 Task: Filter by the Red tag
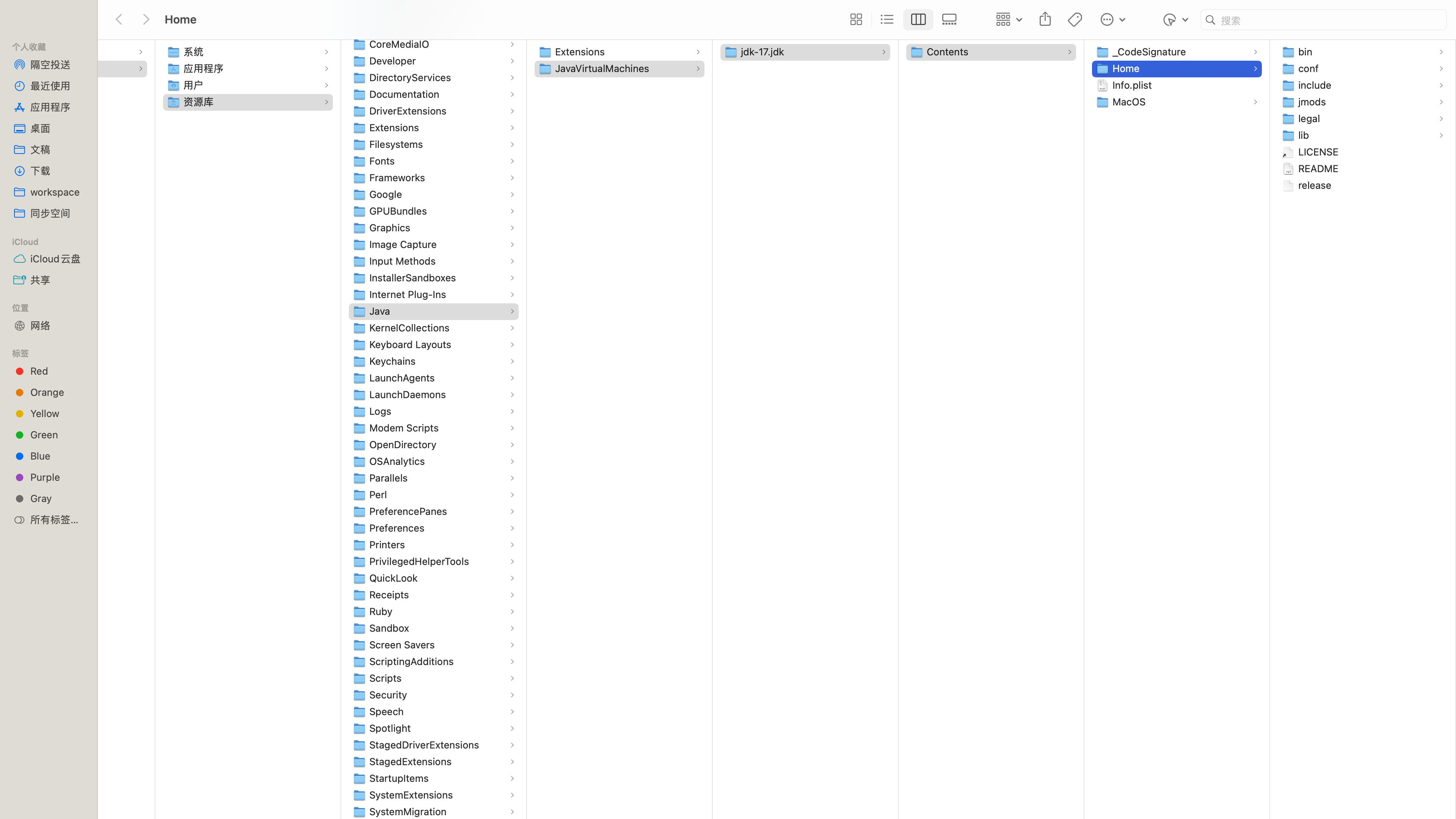pyautogui.click(x=38, y=371)
